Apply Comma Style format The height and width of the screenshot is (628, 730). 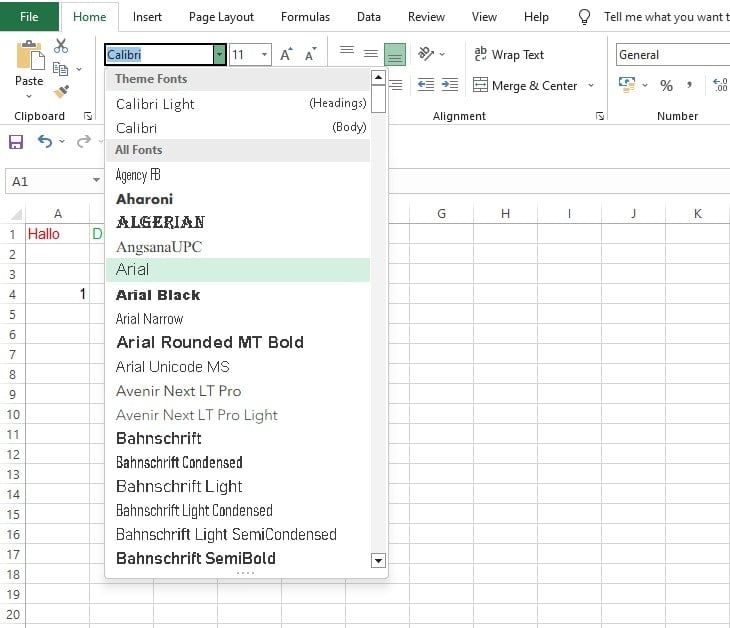(689, 85)
